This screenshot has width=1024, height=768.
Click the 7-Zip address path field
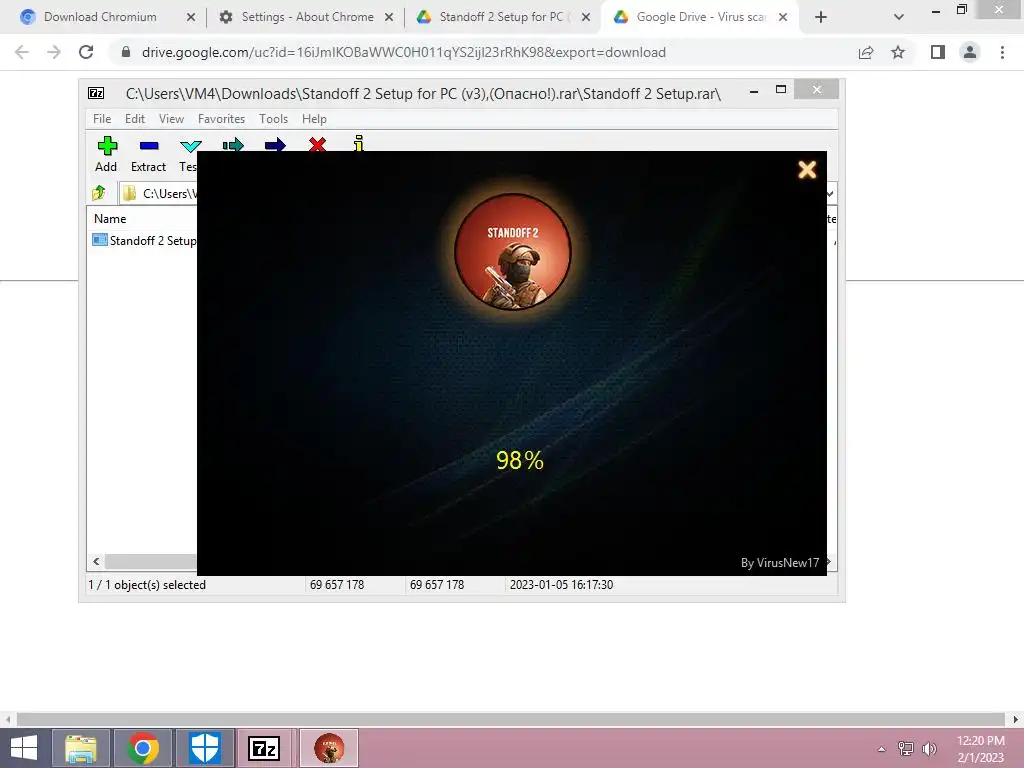click(x=159, y=193)
